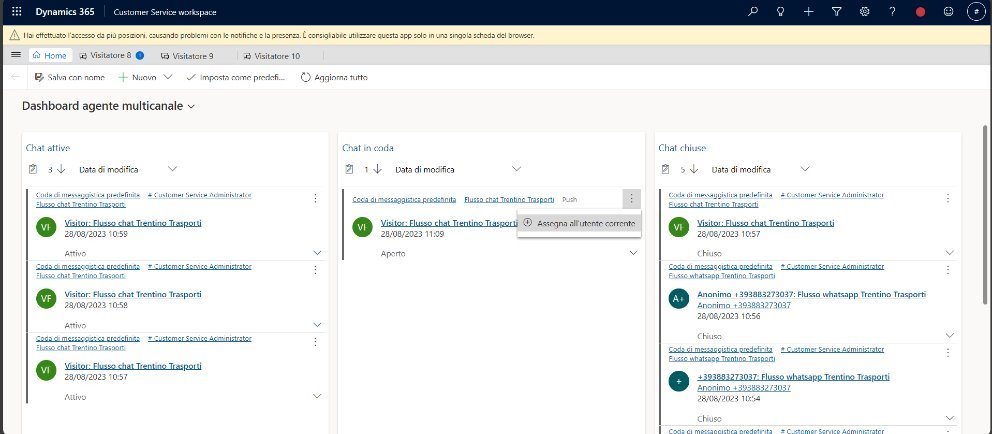Open the settings gear in header

pyautogui.click(x=864, y=11)
